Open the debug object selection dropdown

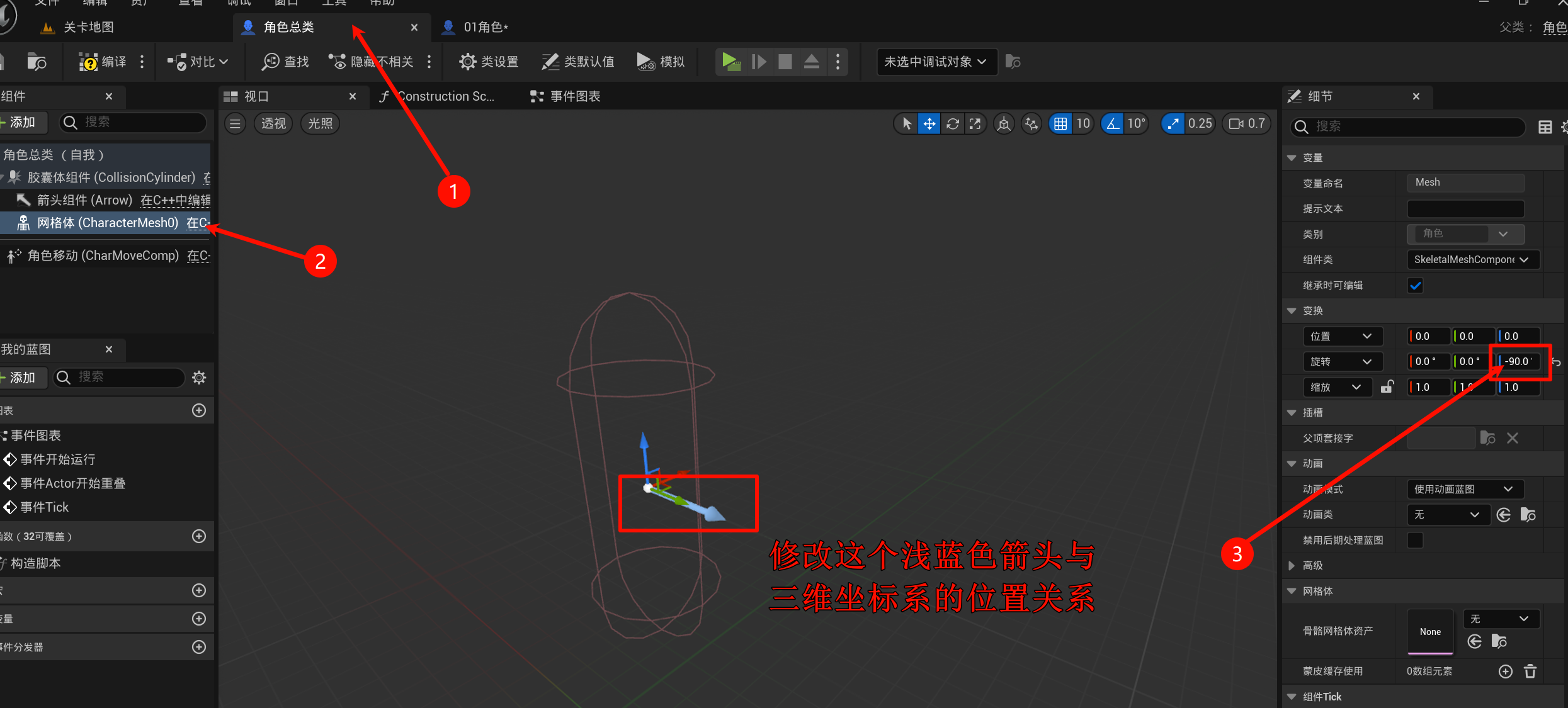(935, 62)
